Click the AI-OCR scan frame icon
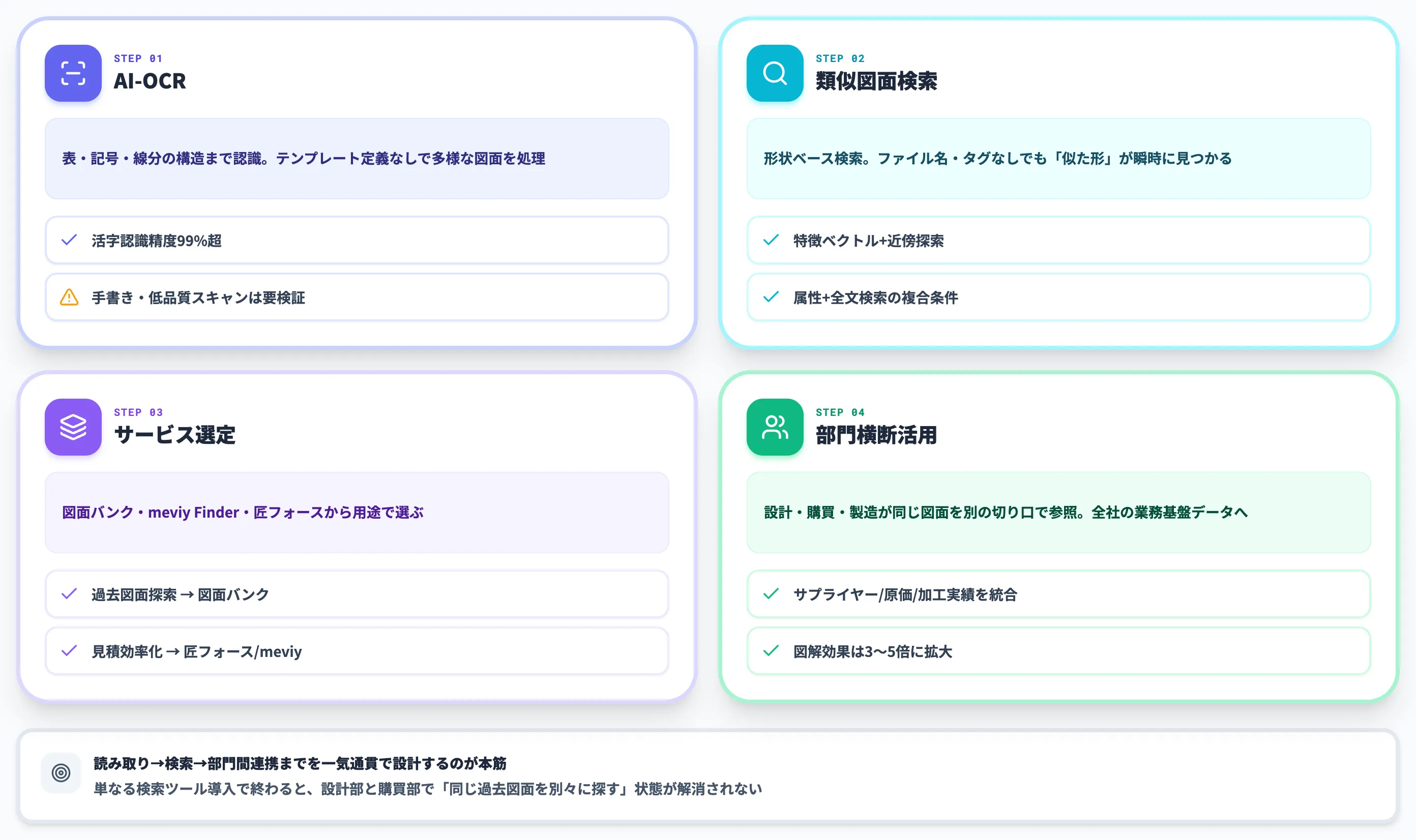 coord(73,73)
